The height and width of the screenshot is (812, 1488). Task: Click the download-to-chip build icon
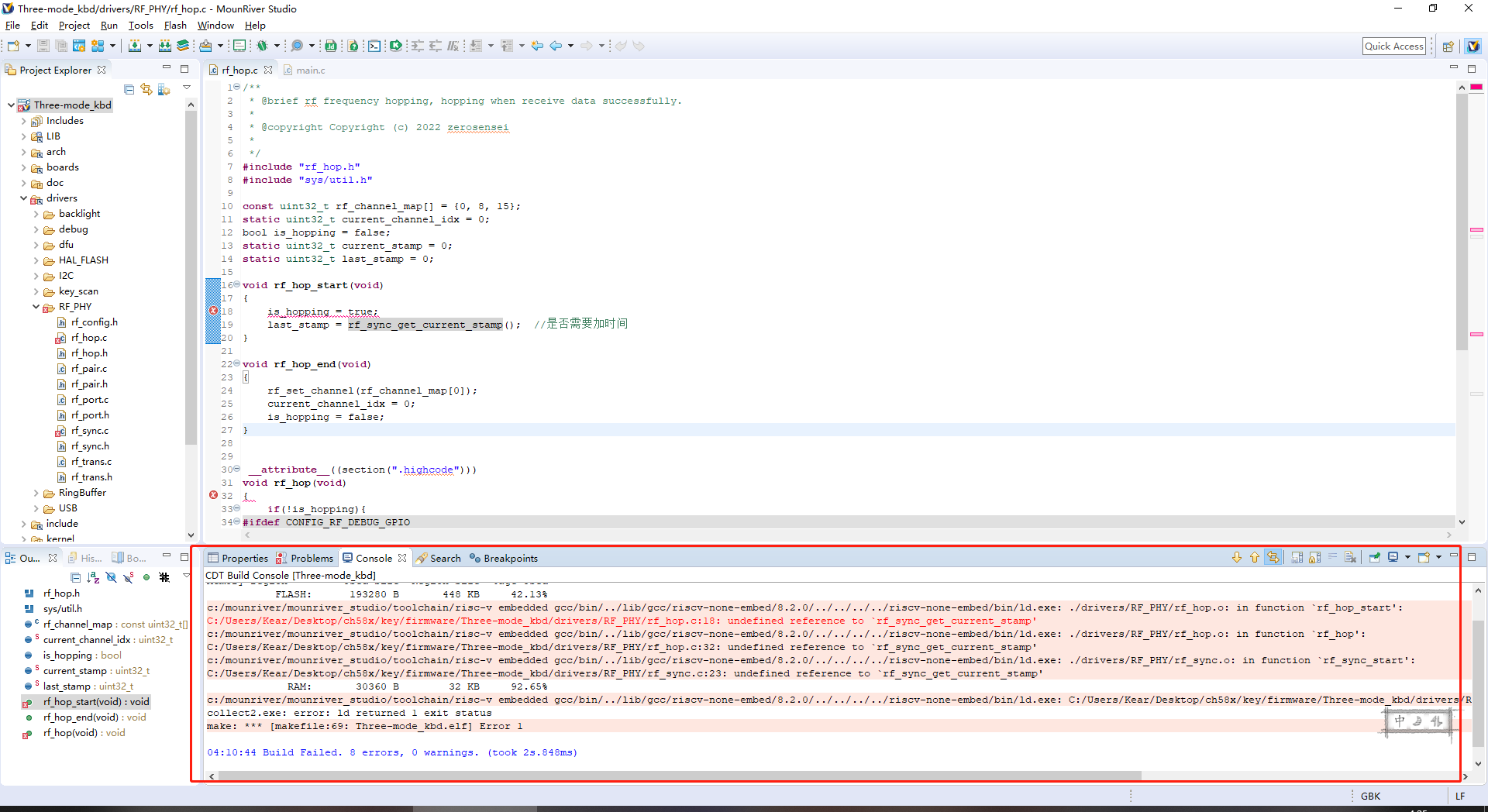pos(135,46)
